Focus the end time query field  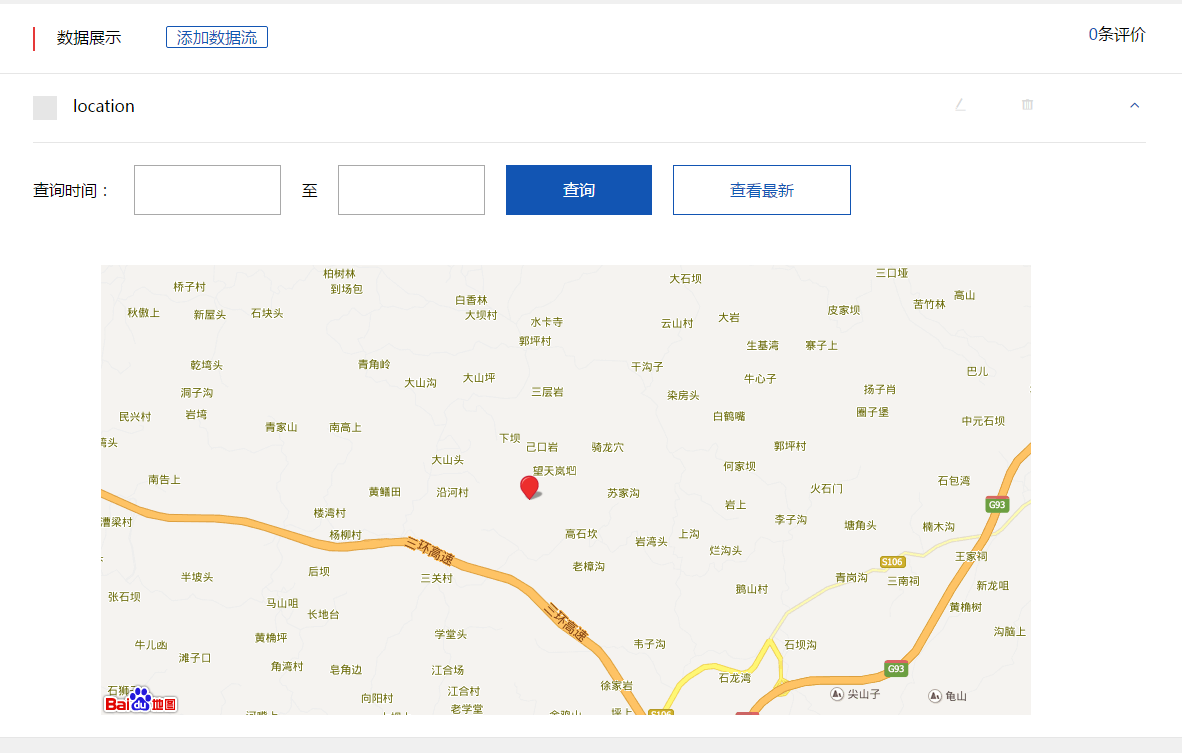(411, 190)
